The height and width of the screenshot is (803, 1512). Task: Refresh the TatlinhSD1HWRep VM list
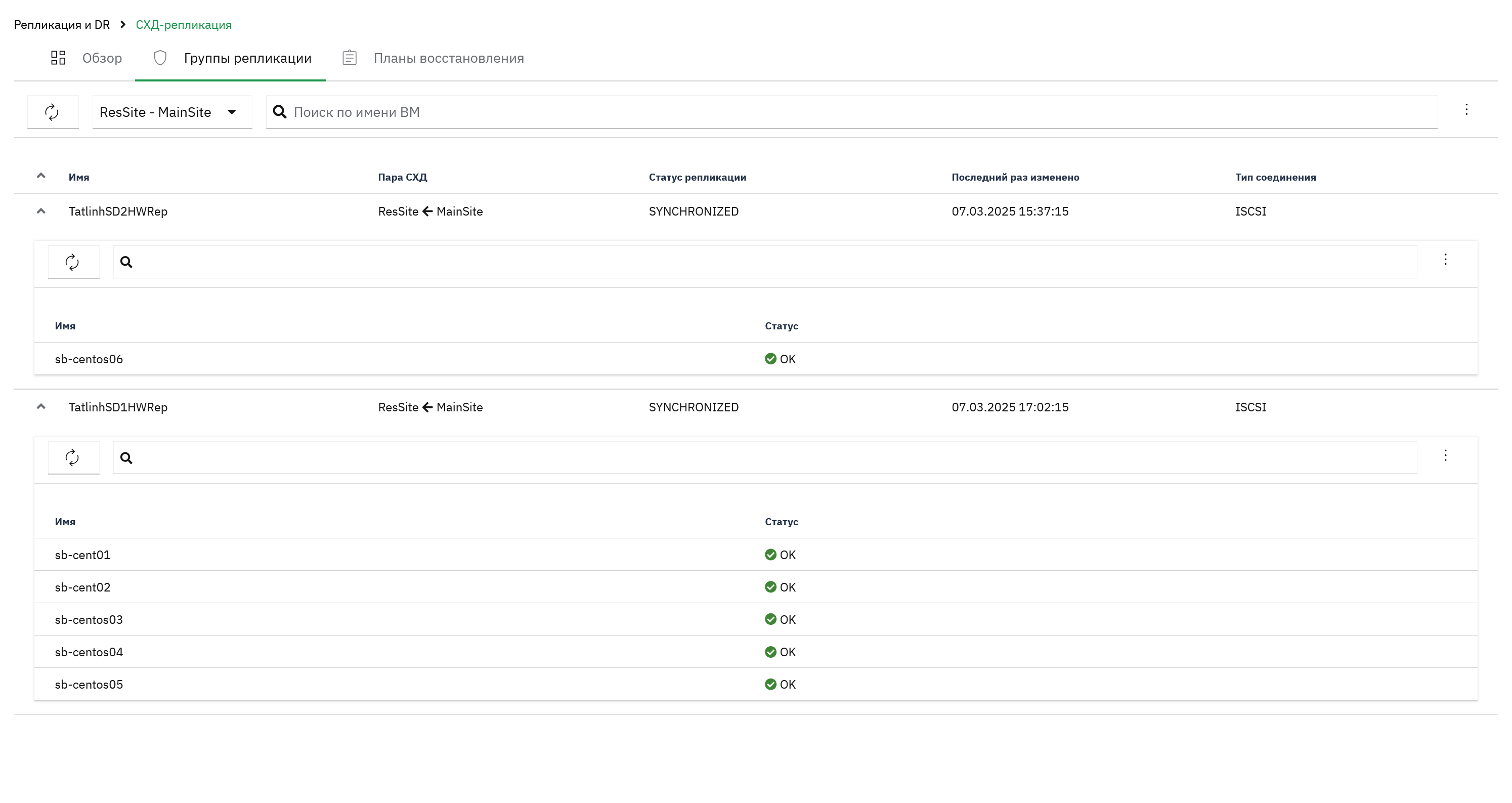click(x=73, y=458)
